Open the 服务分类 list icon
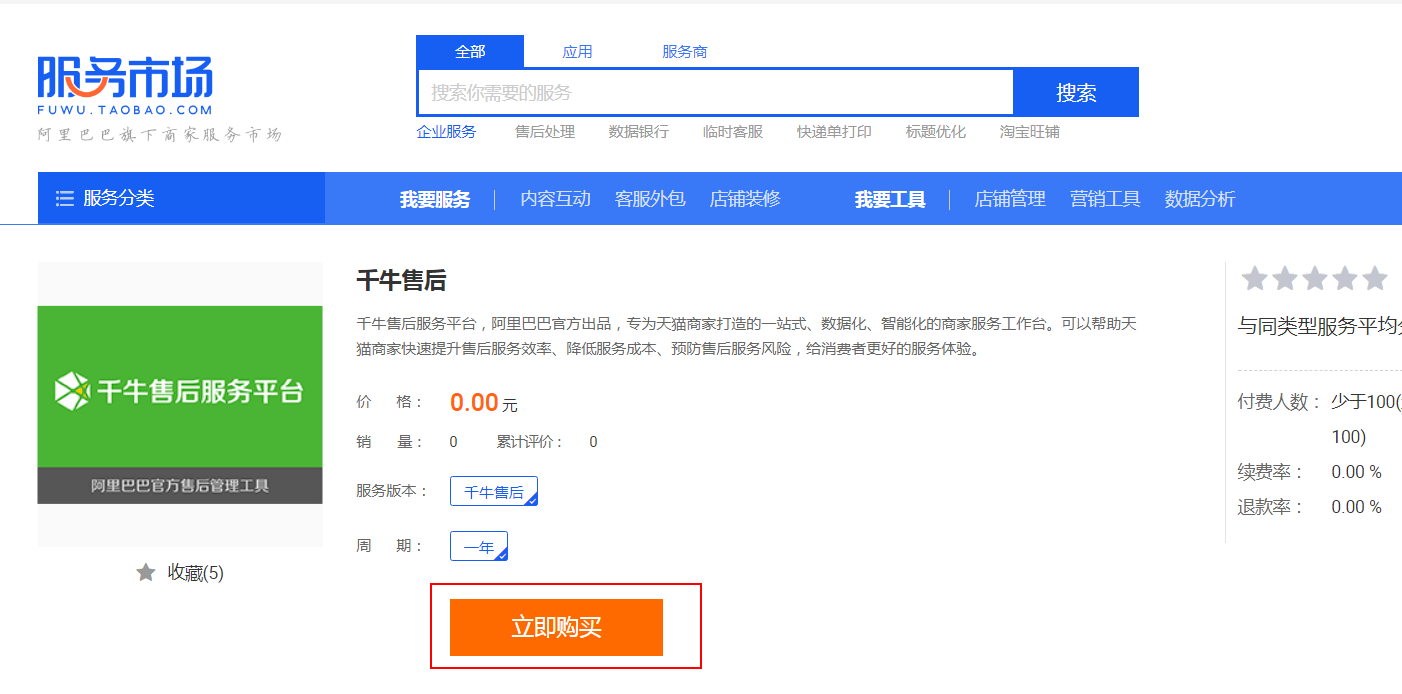1402x694 pixels. coord(65,198)
